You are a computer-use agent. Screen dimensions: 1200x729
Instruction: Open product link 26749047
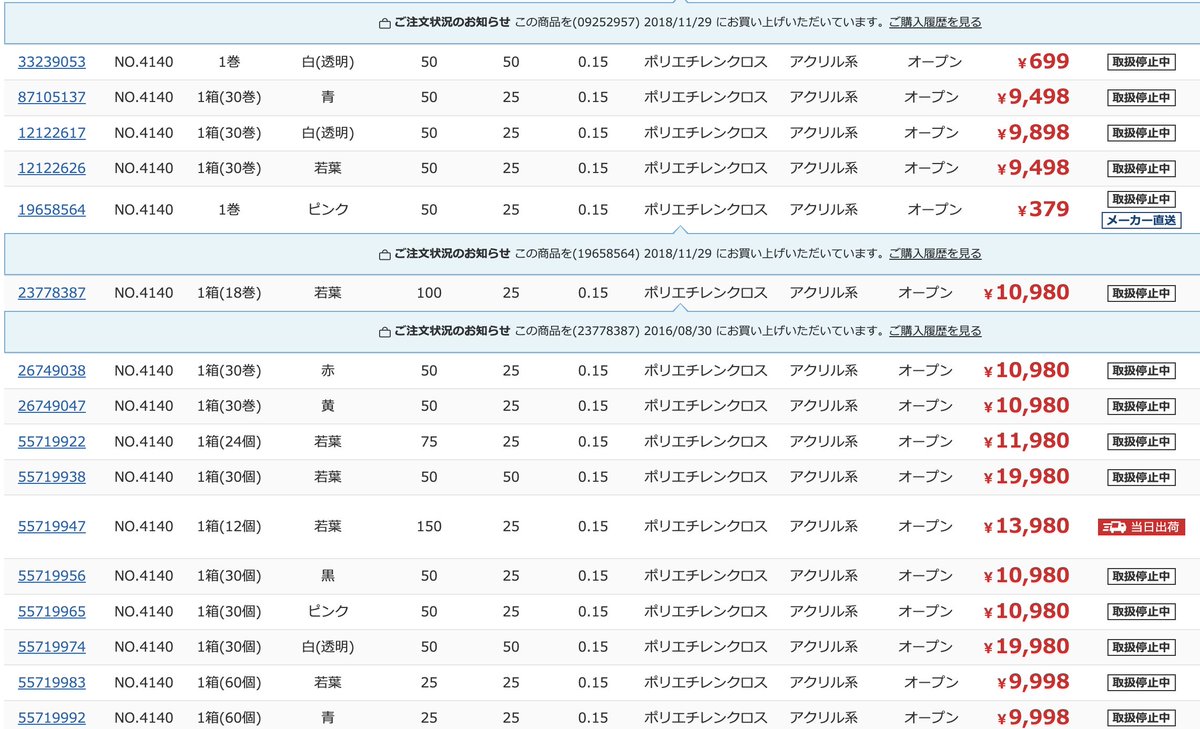click(52, 406)
